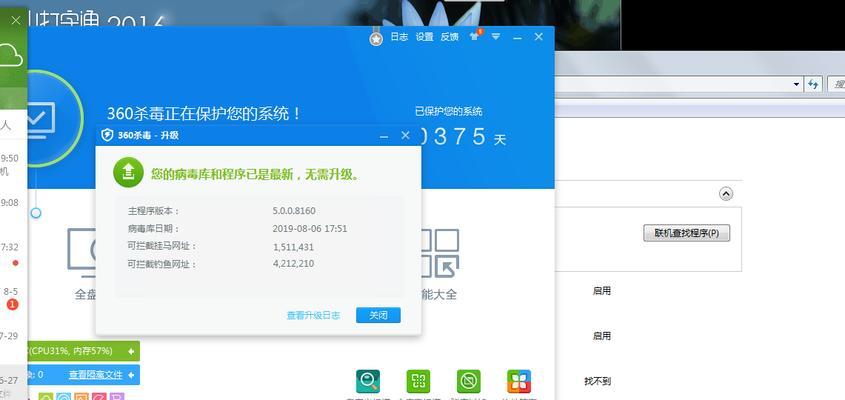
Task: Start the full disk scan icon
Action: click(x=82, y=251)
